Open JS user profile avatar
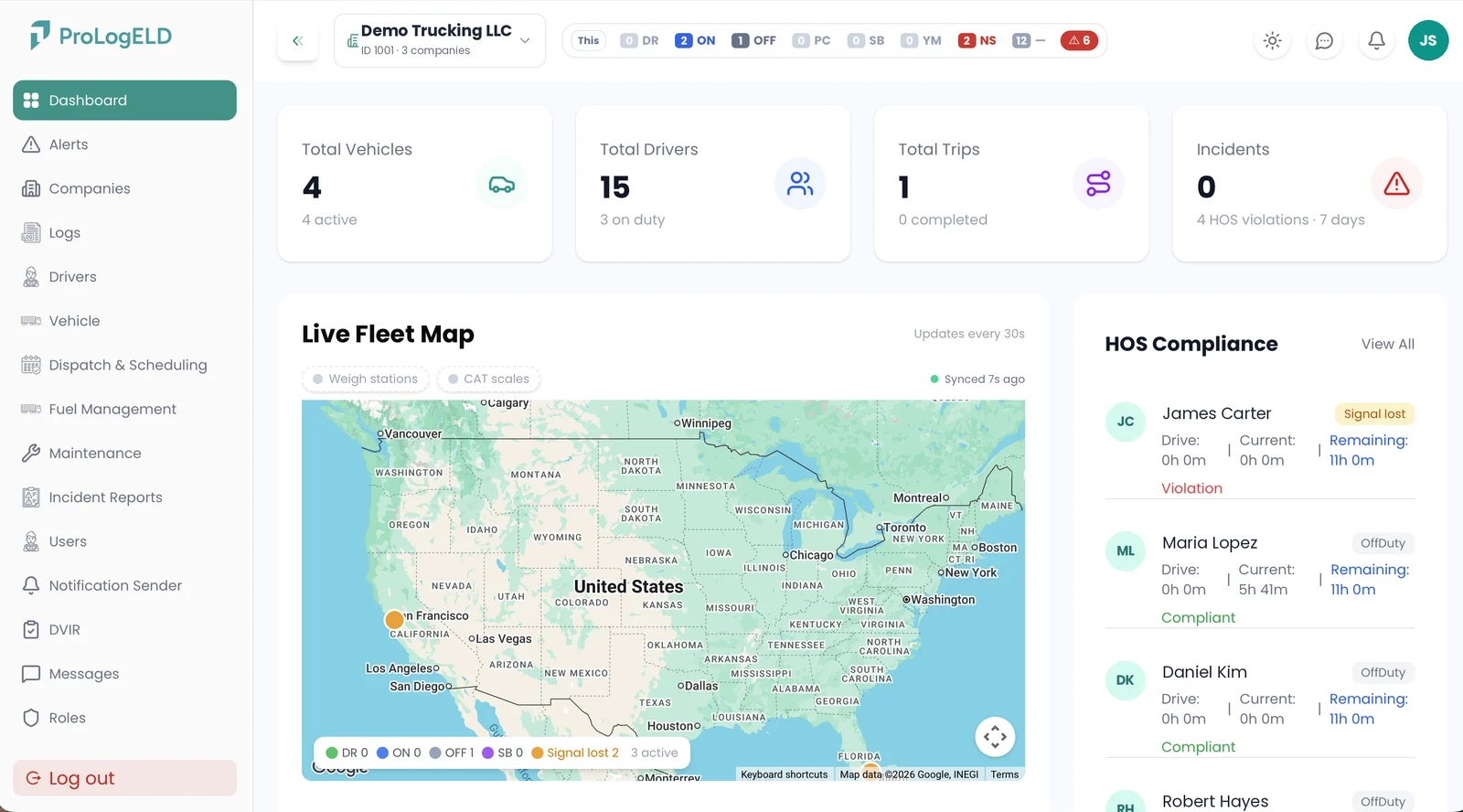The image size is (1463, 812). click(1428, 41)
